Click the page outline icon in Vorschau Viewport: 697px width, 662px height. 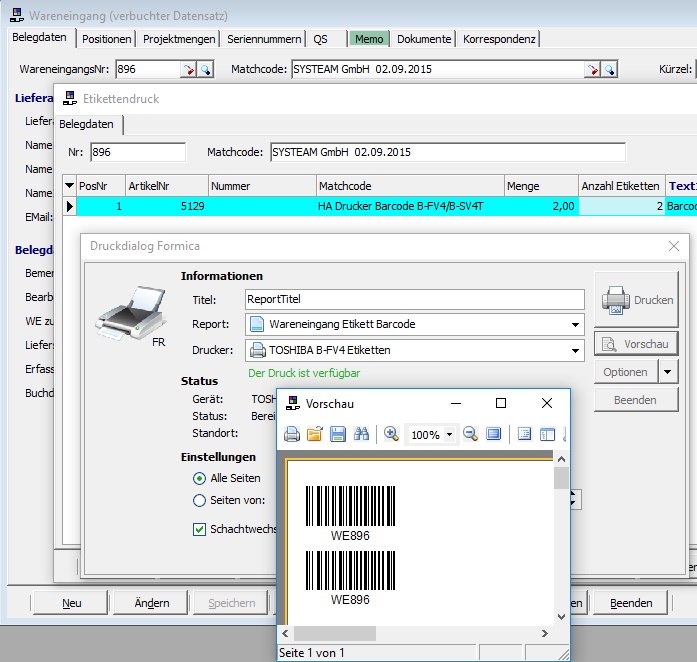coord(525,434)
